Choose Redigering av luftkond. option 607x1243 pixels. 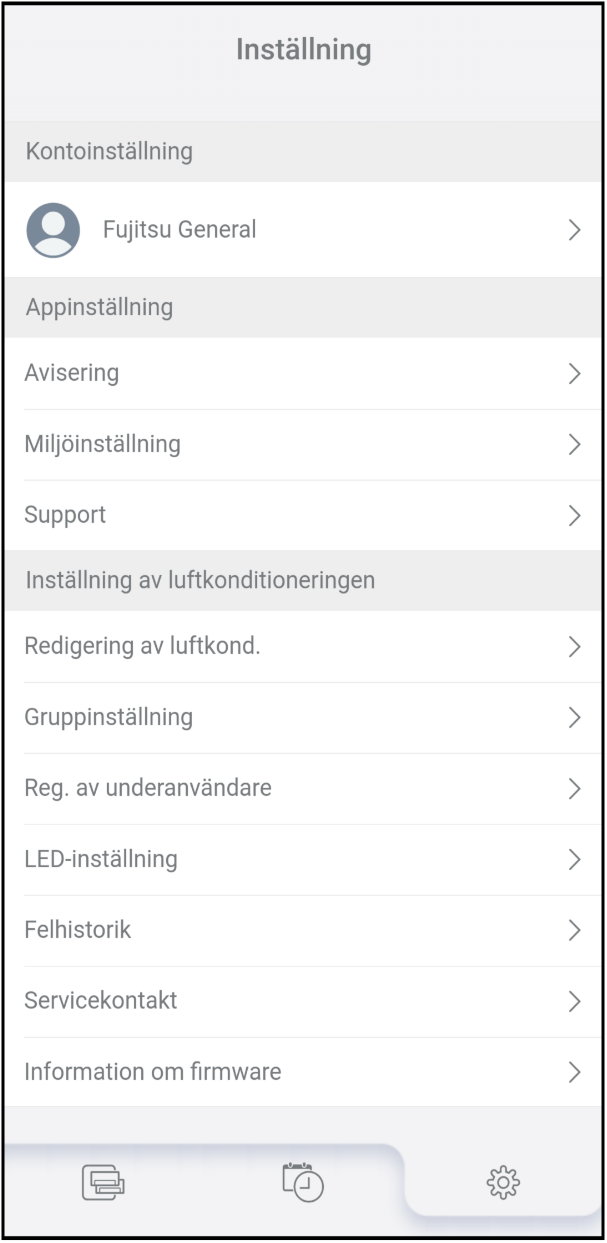pyautogui.click(x=142, y=647)
